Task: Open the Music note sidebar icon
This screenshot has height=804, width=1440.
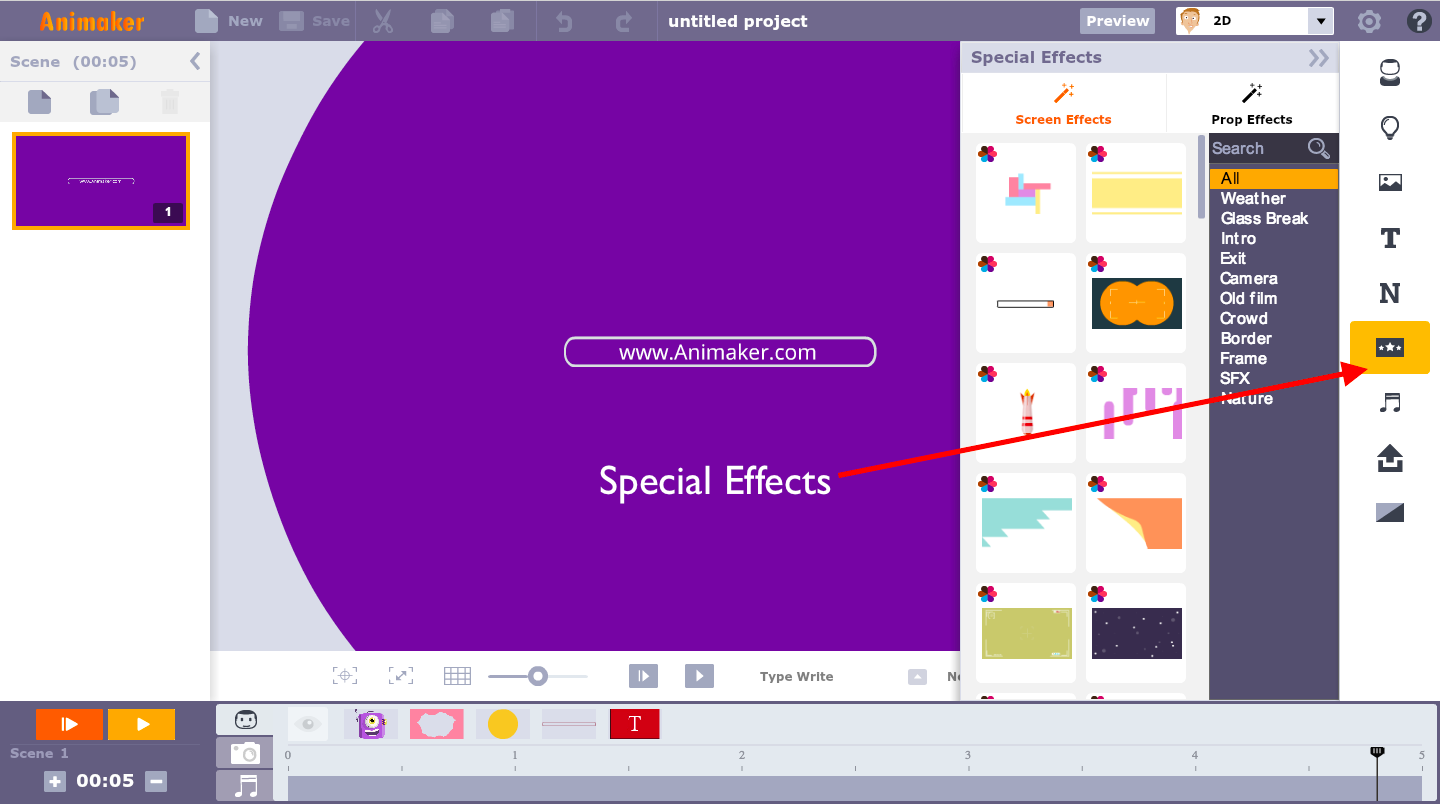Action: [x=1389, y=402]
